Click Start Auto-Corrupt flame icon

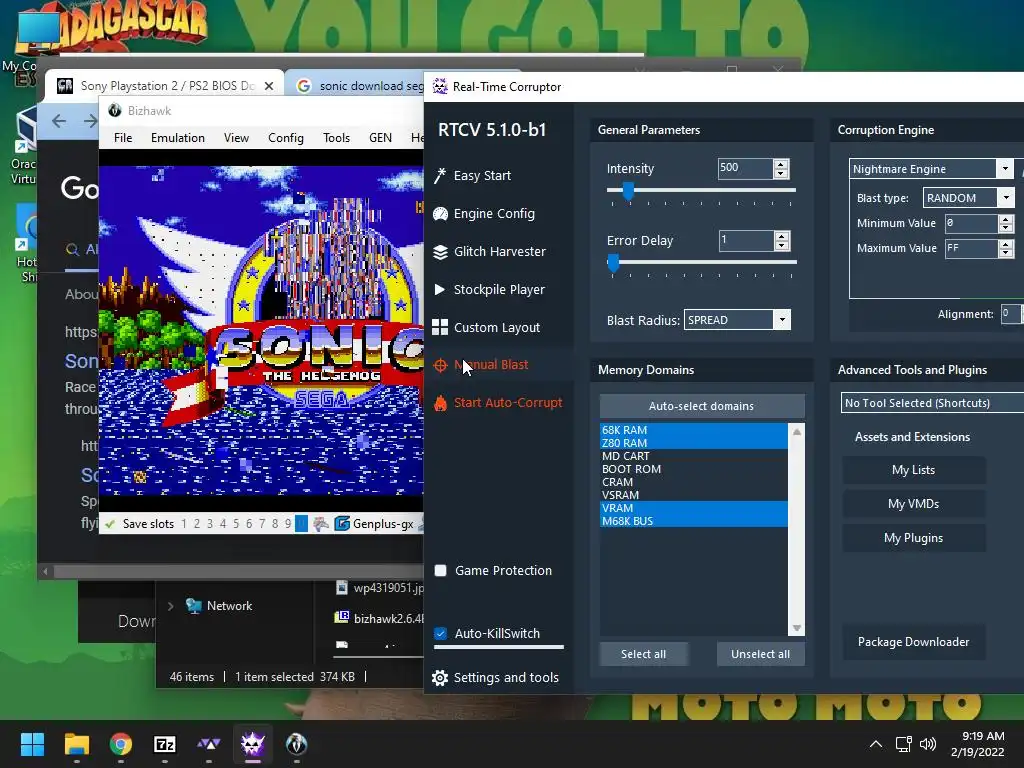point(440,403)
